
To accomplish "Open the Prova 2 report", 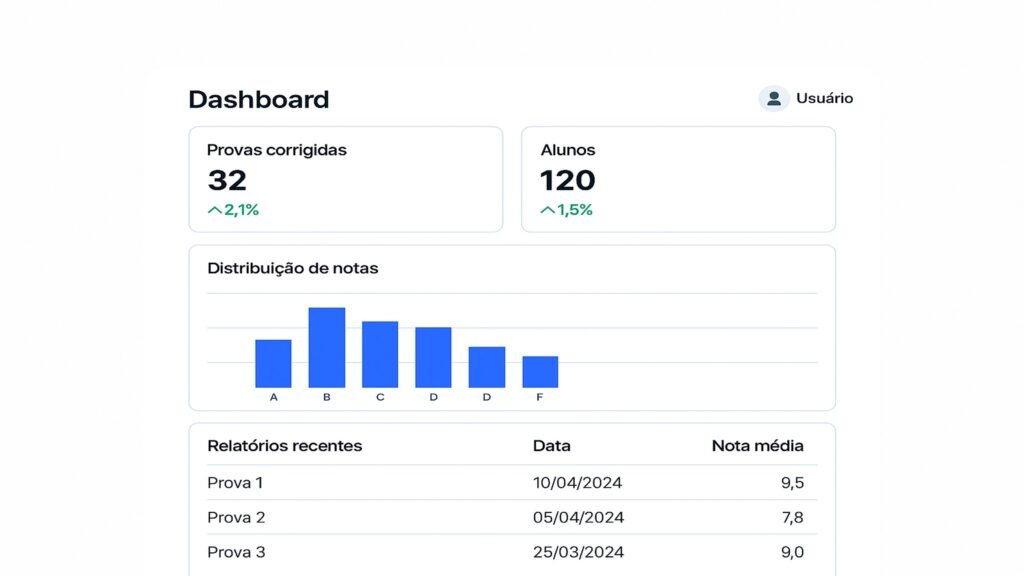I will [x=236, y=517].
